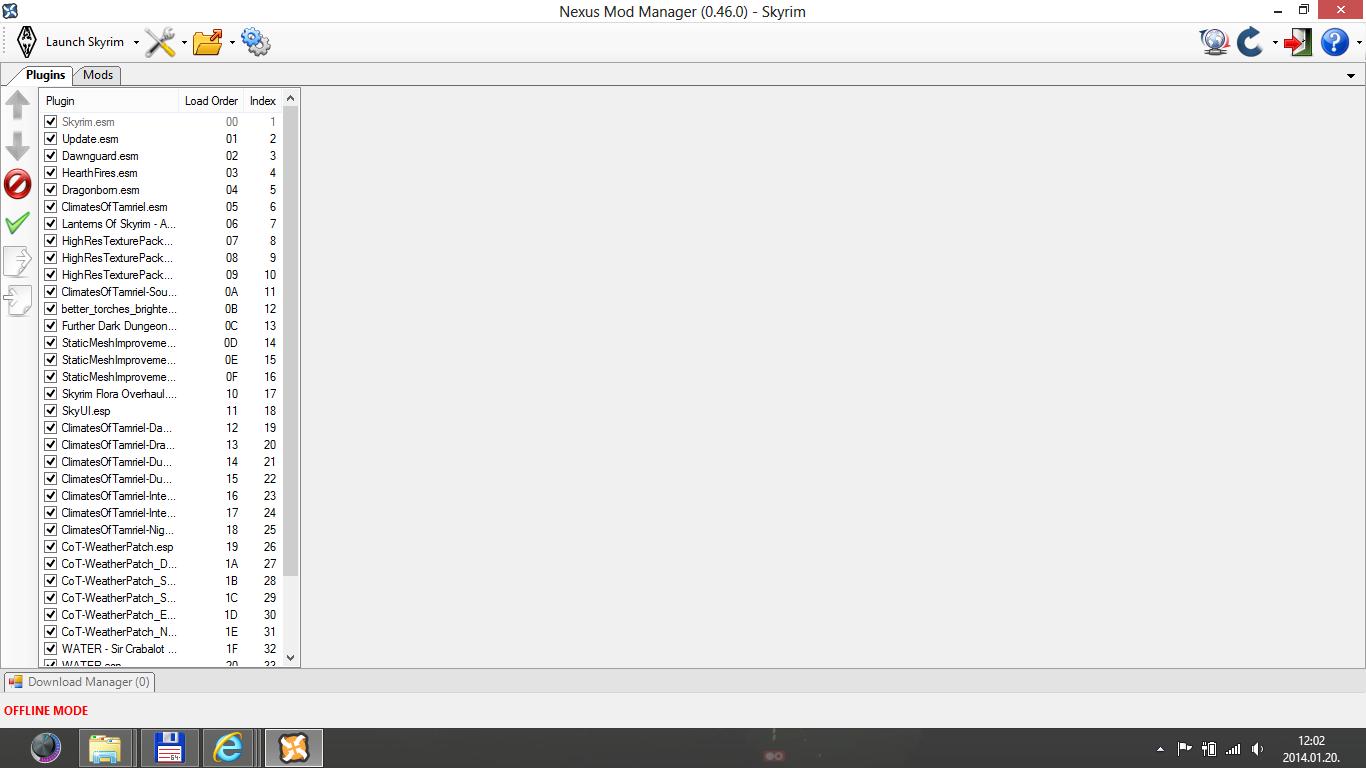Disable all plugins with red icon
Screen dimensions: 1366x768
[x=18, y=184]
